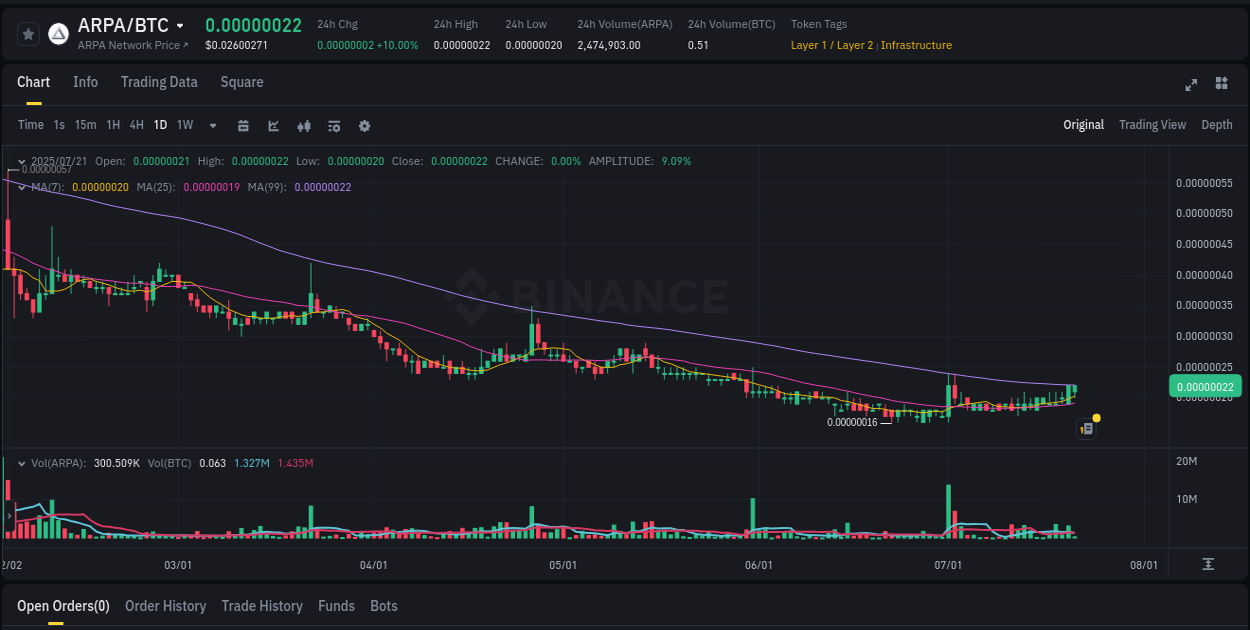Open ARPA Network Price link

pyautogui.click(x=128, y=45)
